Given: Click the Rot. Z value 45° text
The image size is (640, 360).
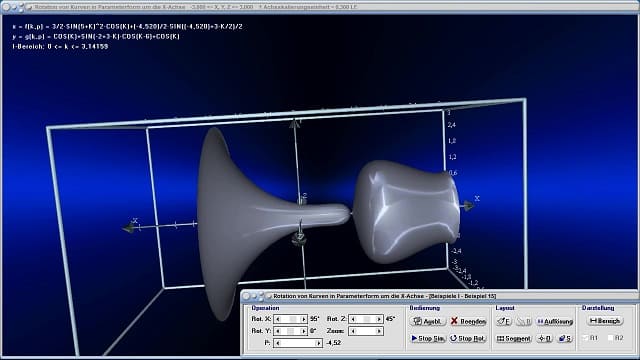Looking at the screenshot, I should click(x=390, y=319).
